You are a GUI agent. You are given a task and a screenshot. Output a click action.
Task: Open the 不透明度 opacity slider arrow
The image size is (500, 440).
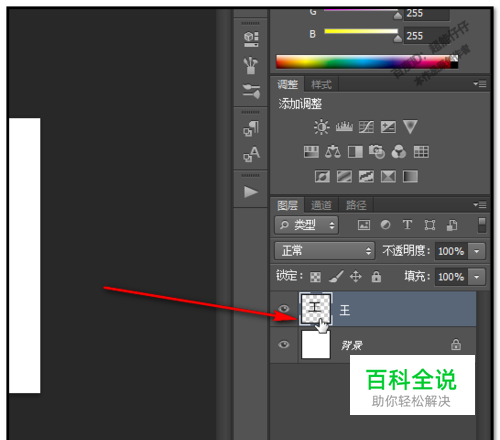tap(477, 251)
